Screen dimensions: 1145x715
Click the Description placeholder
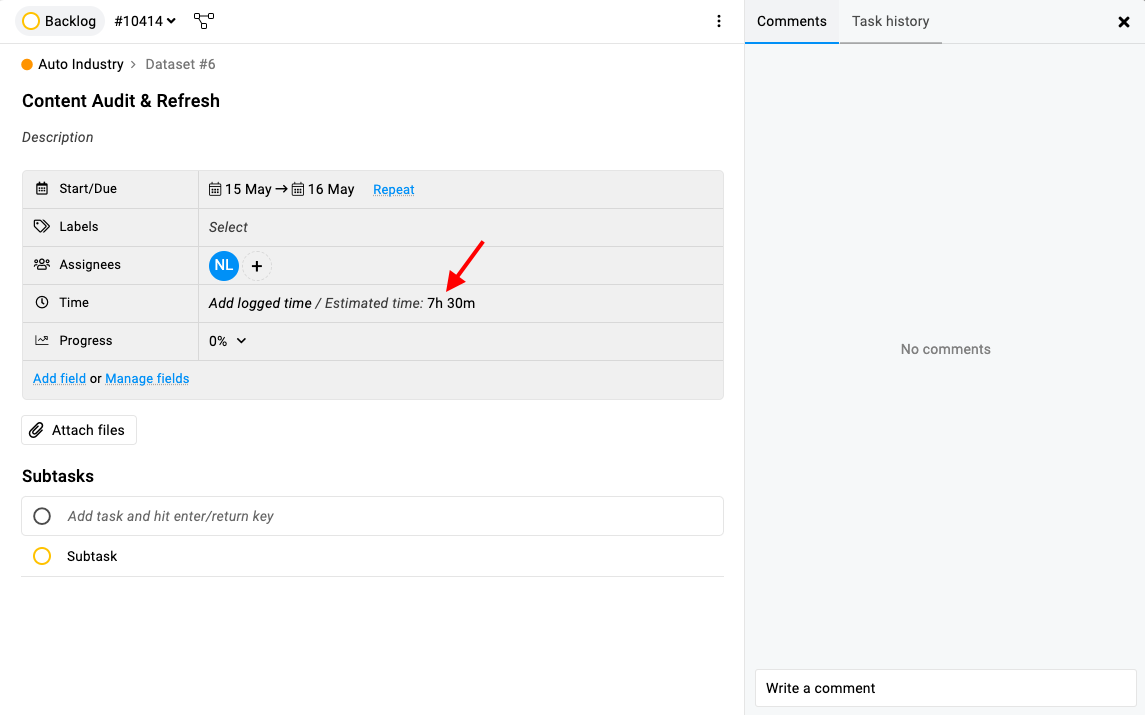(x=58, y=137)
